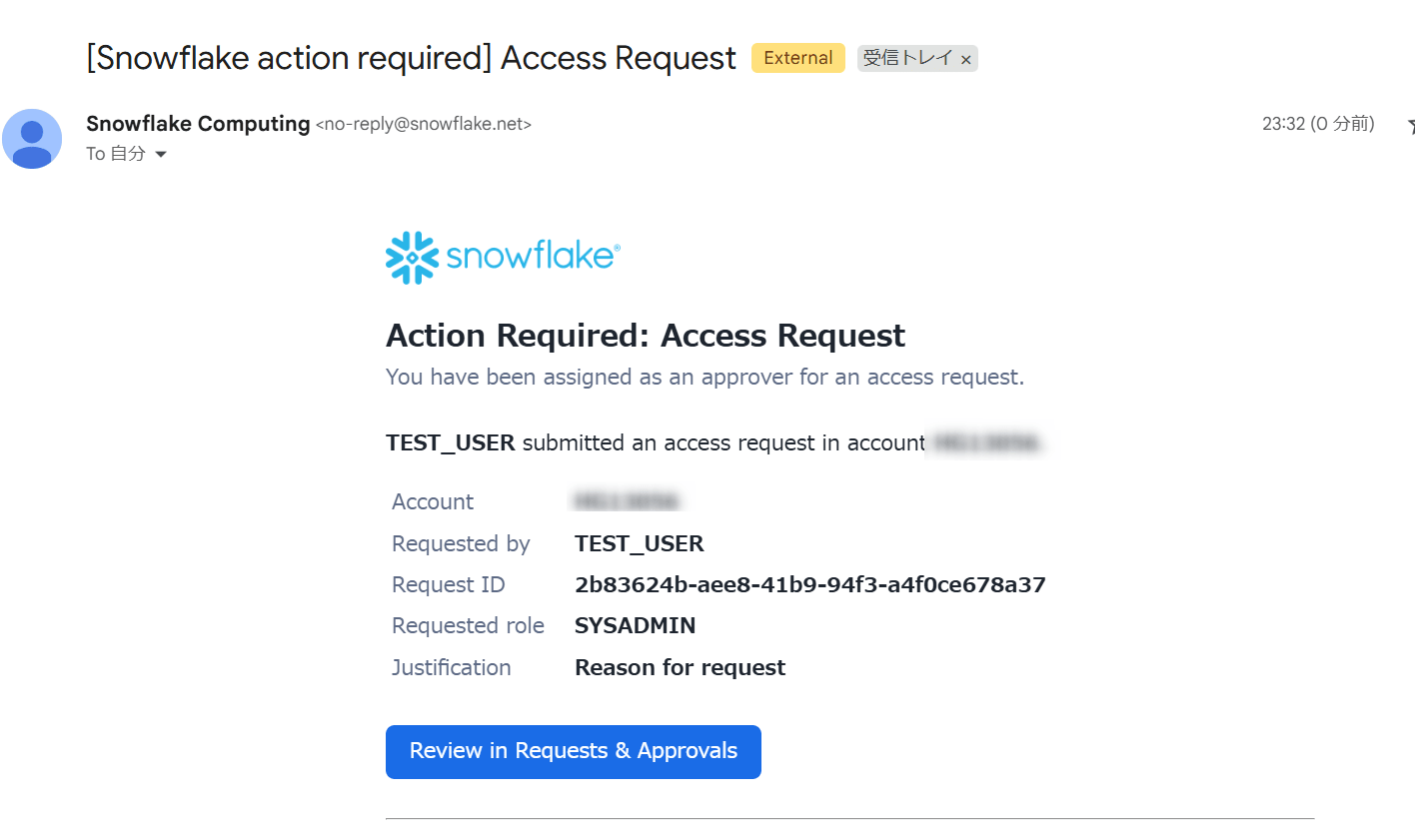Click the Requested by label
This screenshot has width=1415, height=840.
[461, 543]
